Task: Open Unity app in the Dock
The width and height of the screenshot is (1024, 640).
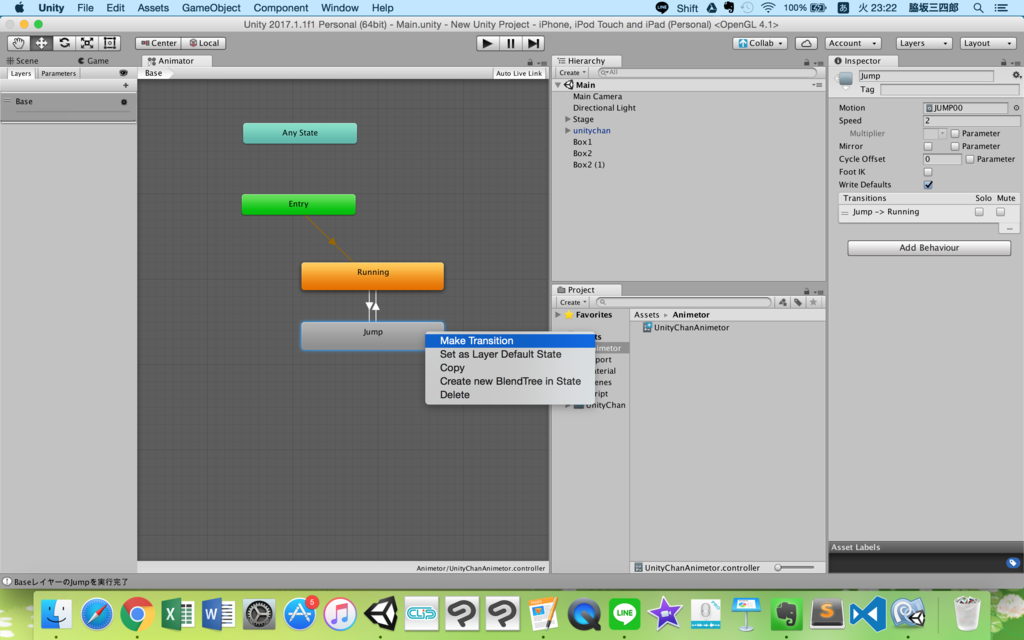Action: coord(380,614)
